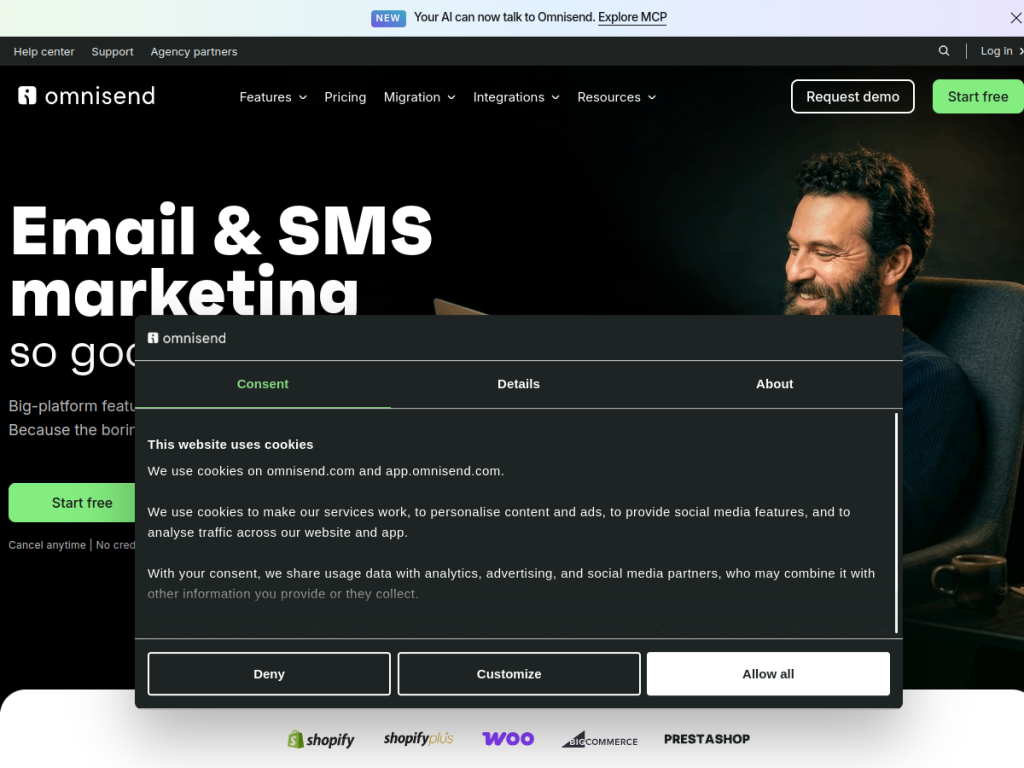1024x768 pixels.
Task: Go to Support page
Action: [x=112, y=52]
